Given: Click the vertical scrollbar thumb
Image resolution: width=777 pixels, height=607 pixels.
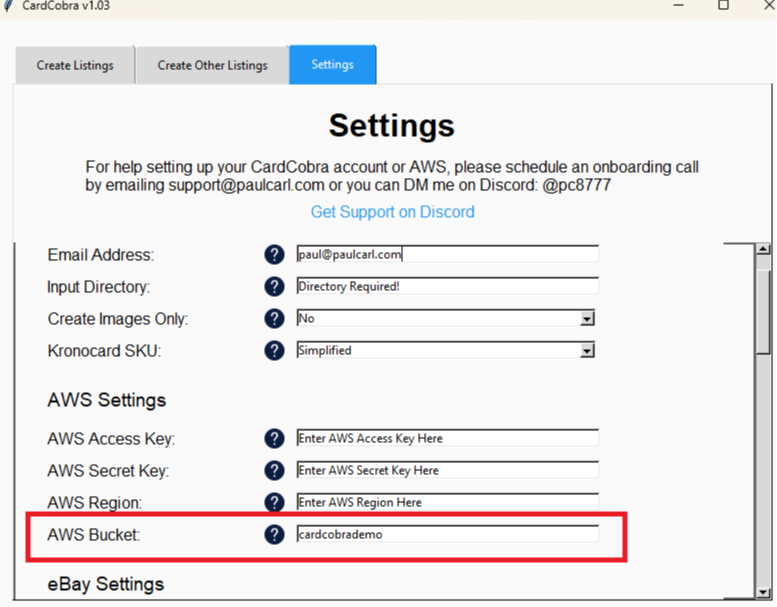Looking at the screenshot, I should coord(763,311).
